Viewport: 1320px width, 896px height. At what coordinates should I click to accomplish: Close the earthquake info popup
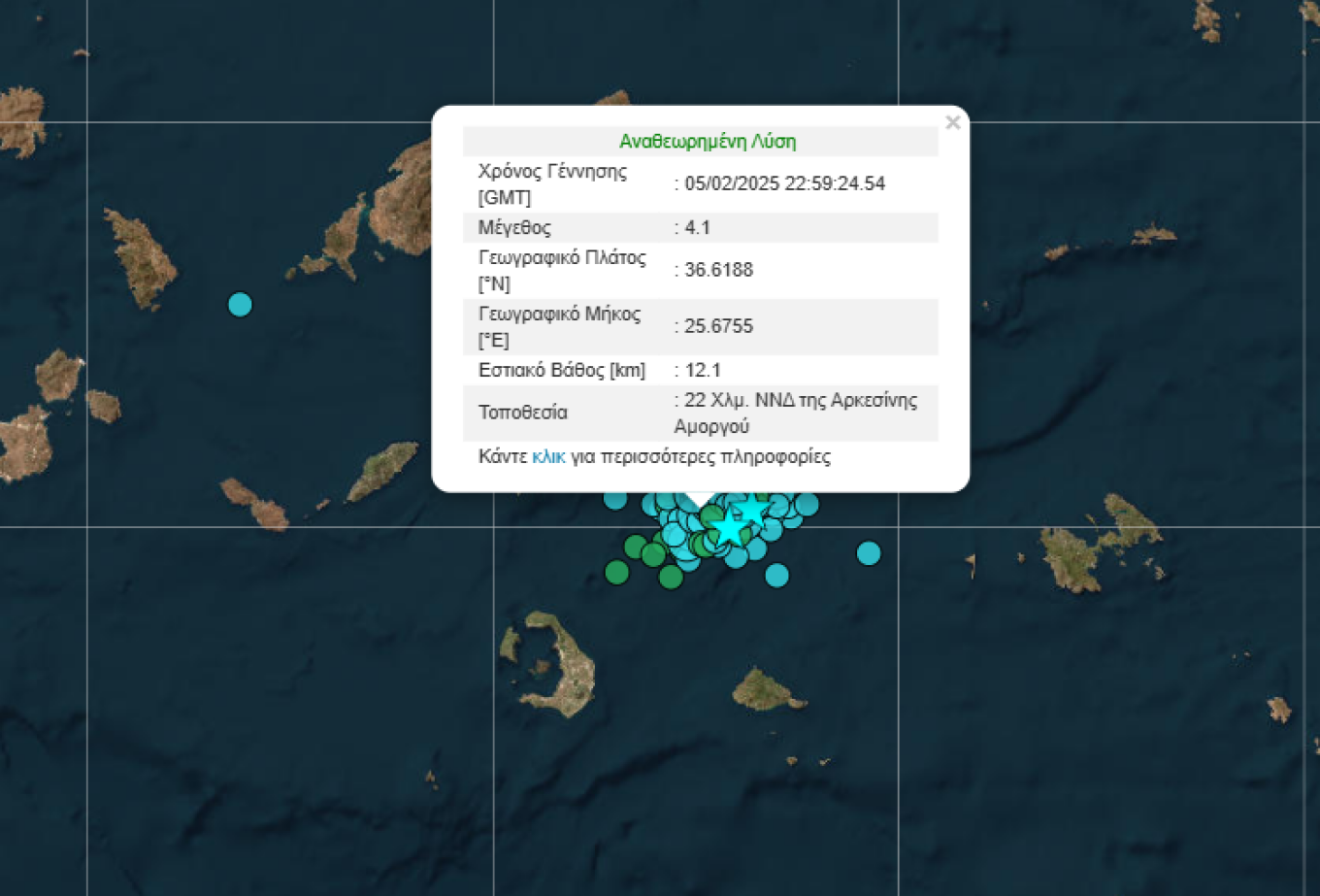[952, 122]
